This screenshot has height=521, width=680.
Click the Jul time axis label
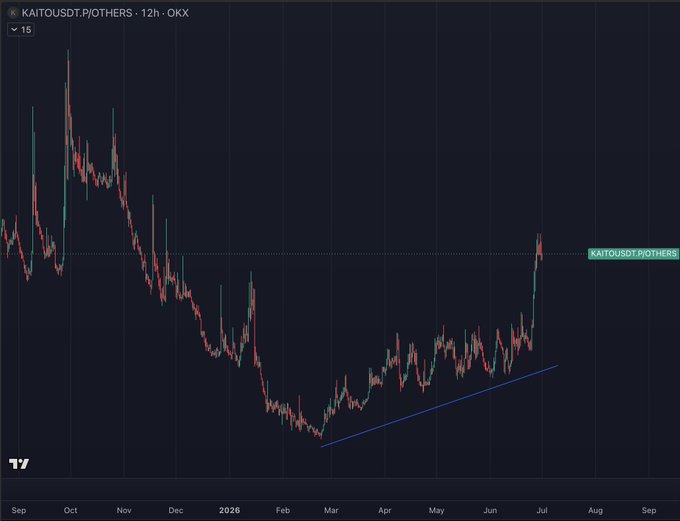[542, 510]
